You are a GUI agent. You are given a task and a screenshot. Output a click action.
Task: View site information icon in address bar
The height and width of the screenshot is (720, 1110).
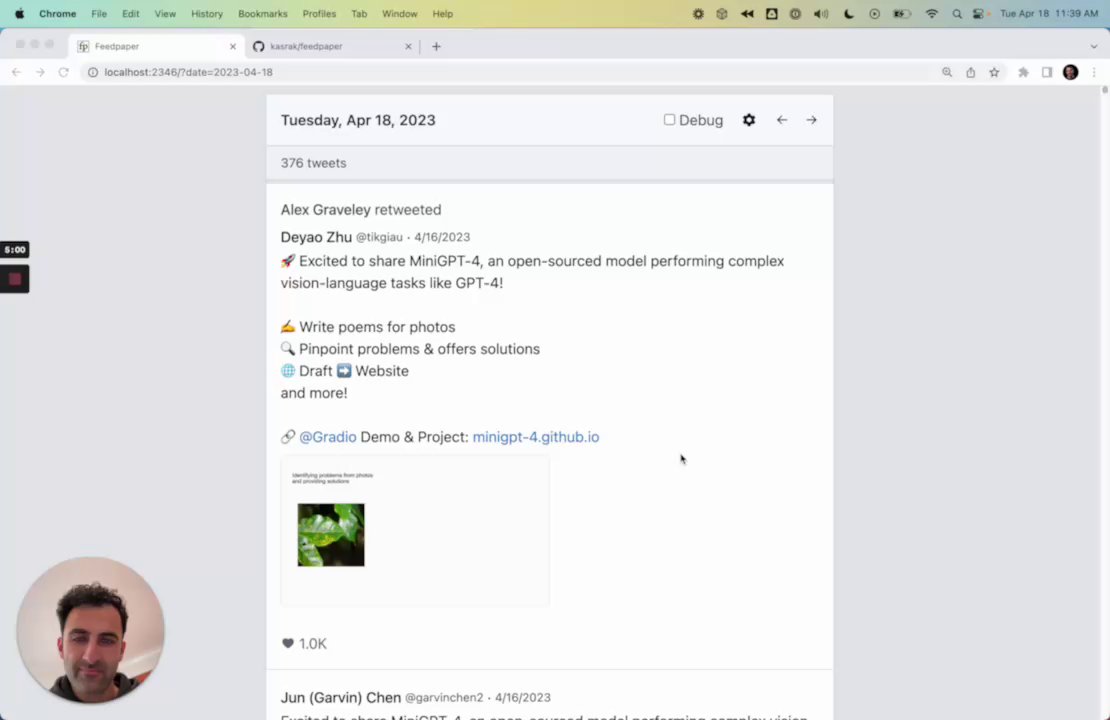[x=93, y=72]
